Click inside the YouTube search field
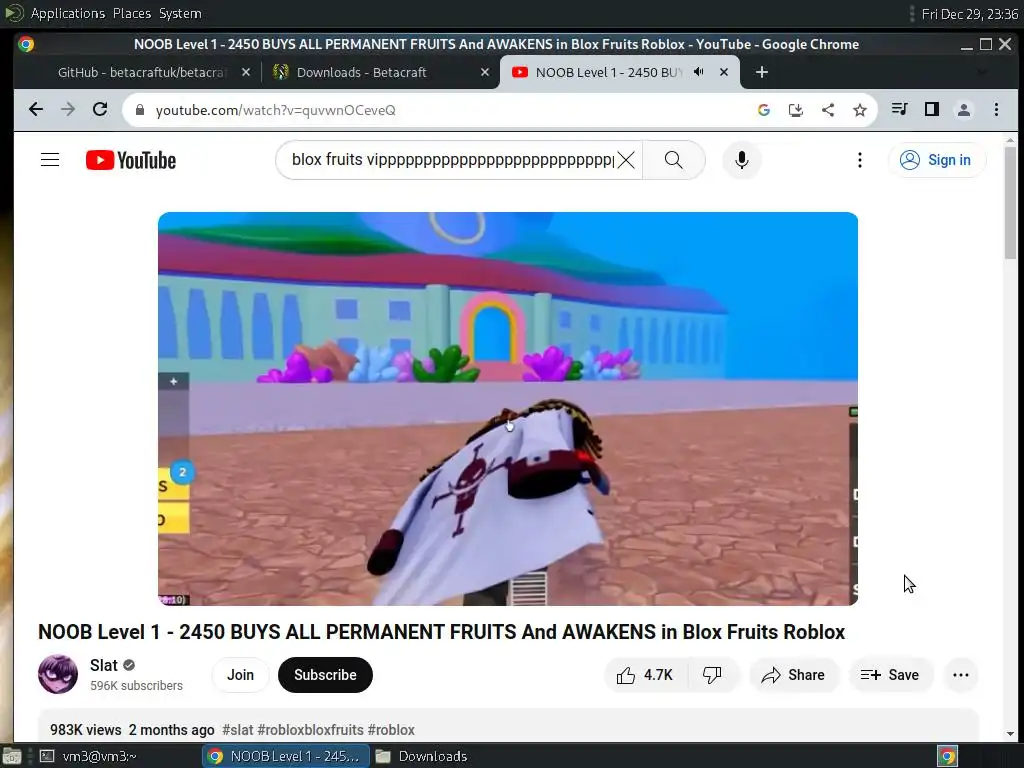The width and height of the screenshot is (1024, 768). click(452, 160)
